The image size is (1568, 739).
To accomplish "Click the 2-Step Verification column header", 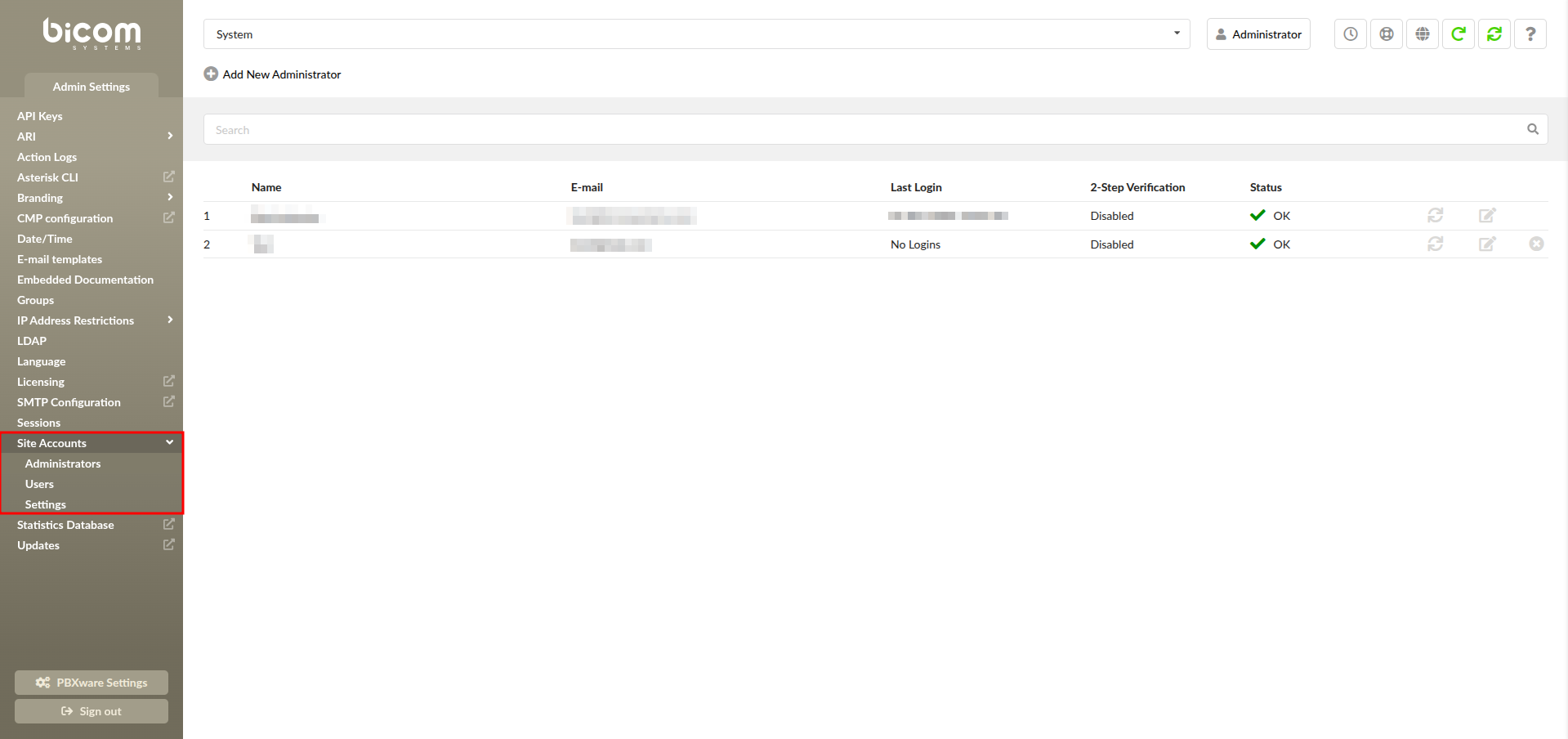I will pos(1137,187).
